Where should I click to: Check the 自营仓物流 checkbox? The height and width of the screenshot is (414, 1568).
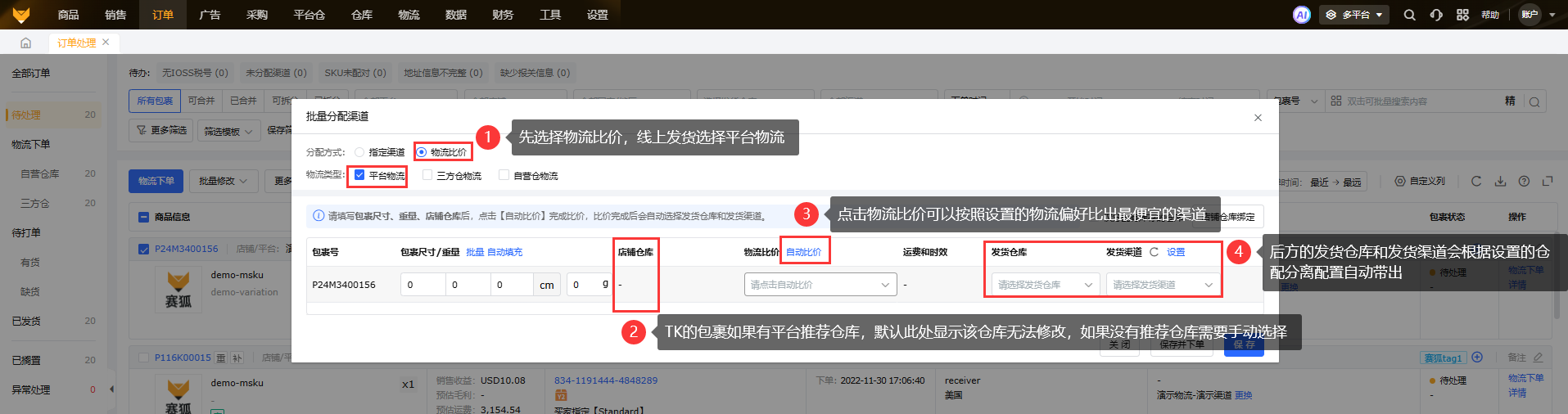click(x=504, y=175)
